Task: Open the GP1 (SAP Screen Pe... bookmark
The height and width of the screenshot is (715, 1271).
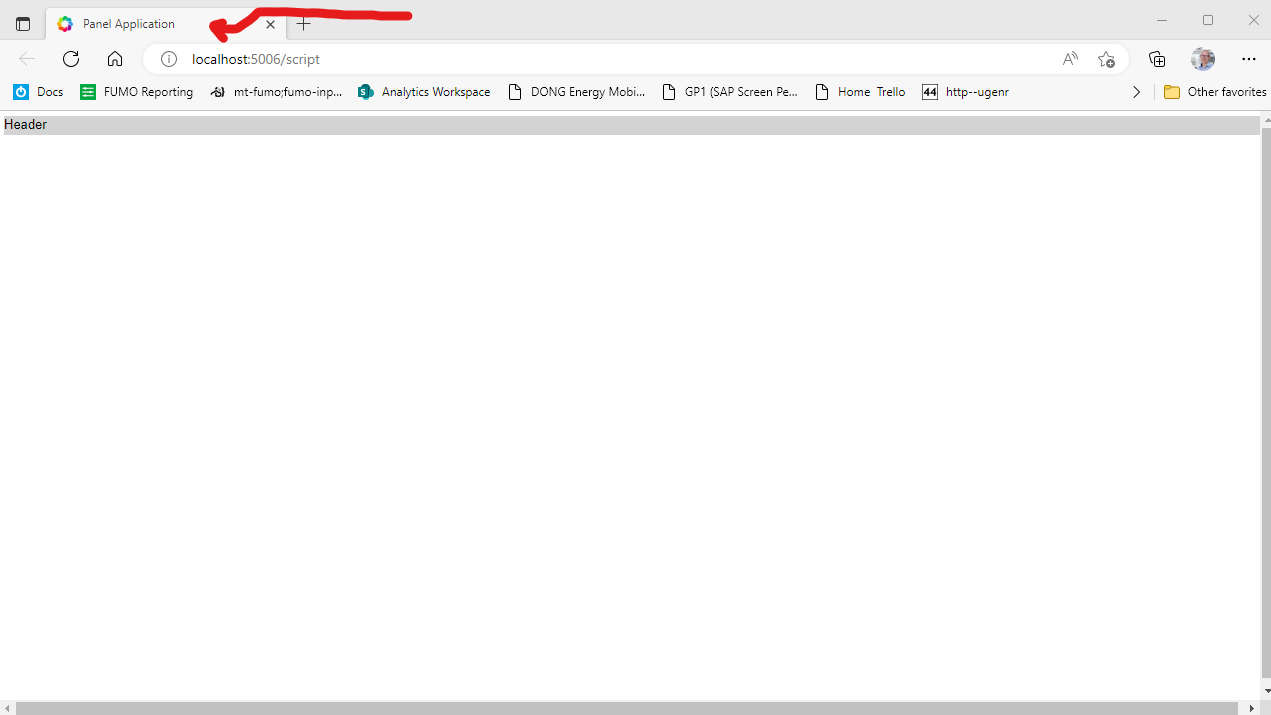Action: coord(730,92)
